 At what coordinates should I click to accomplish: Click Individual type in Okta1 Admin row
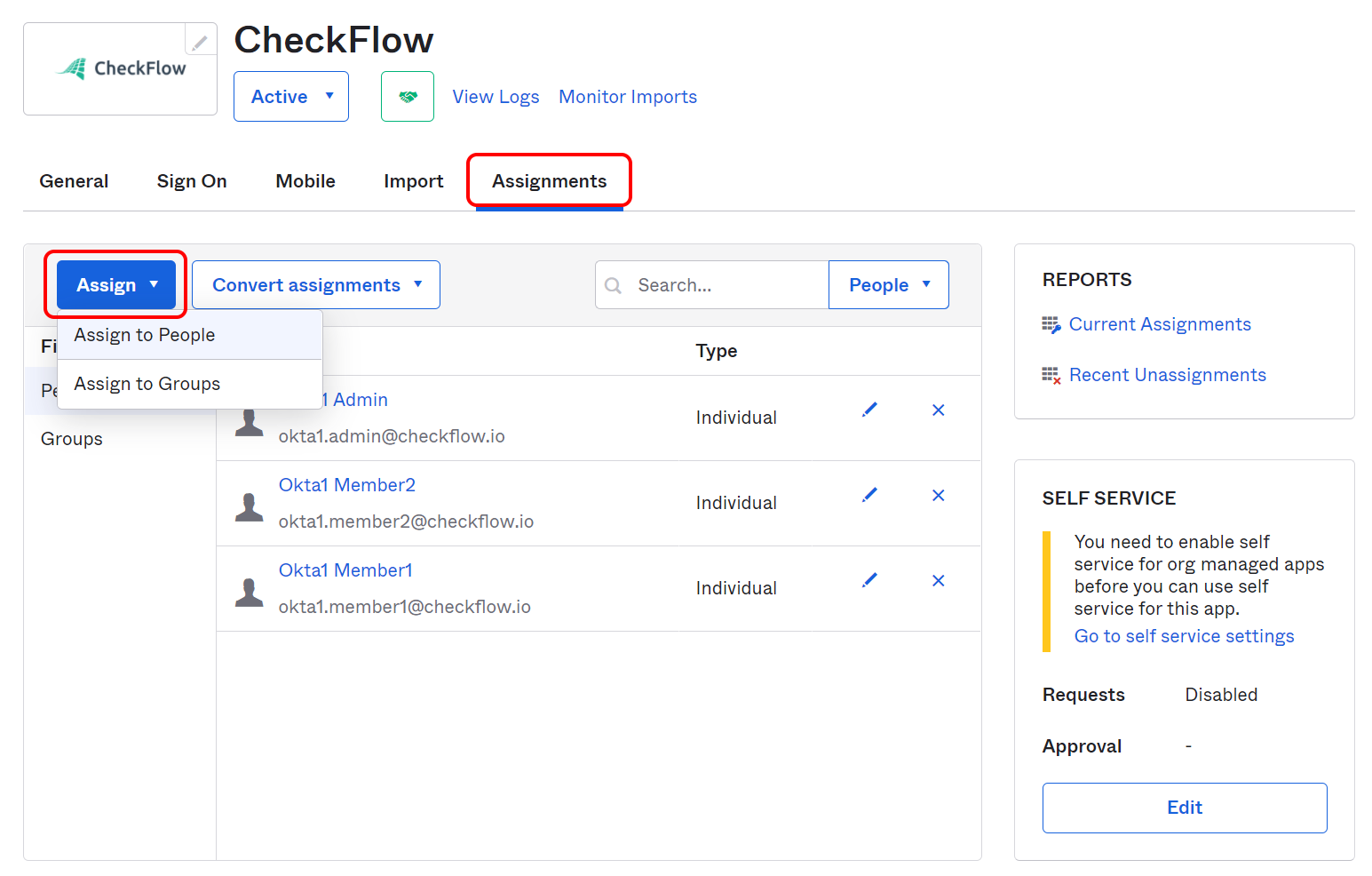click(736, 418)
